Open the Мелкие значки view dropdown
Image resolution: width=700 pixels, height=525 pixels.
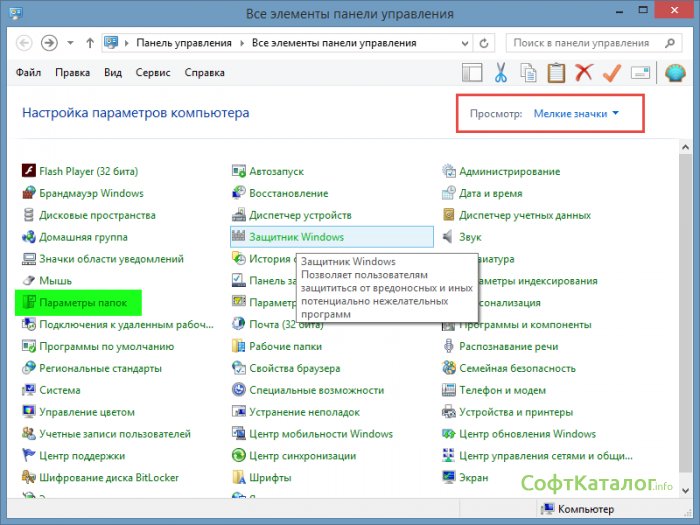point(576,114)
